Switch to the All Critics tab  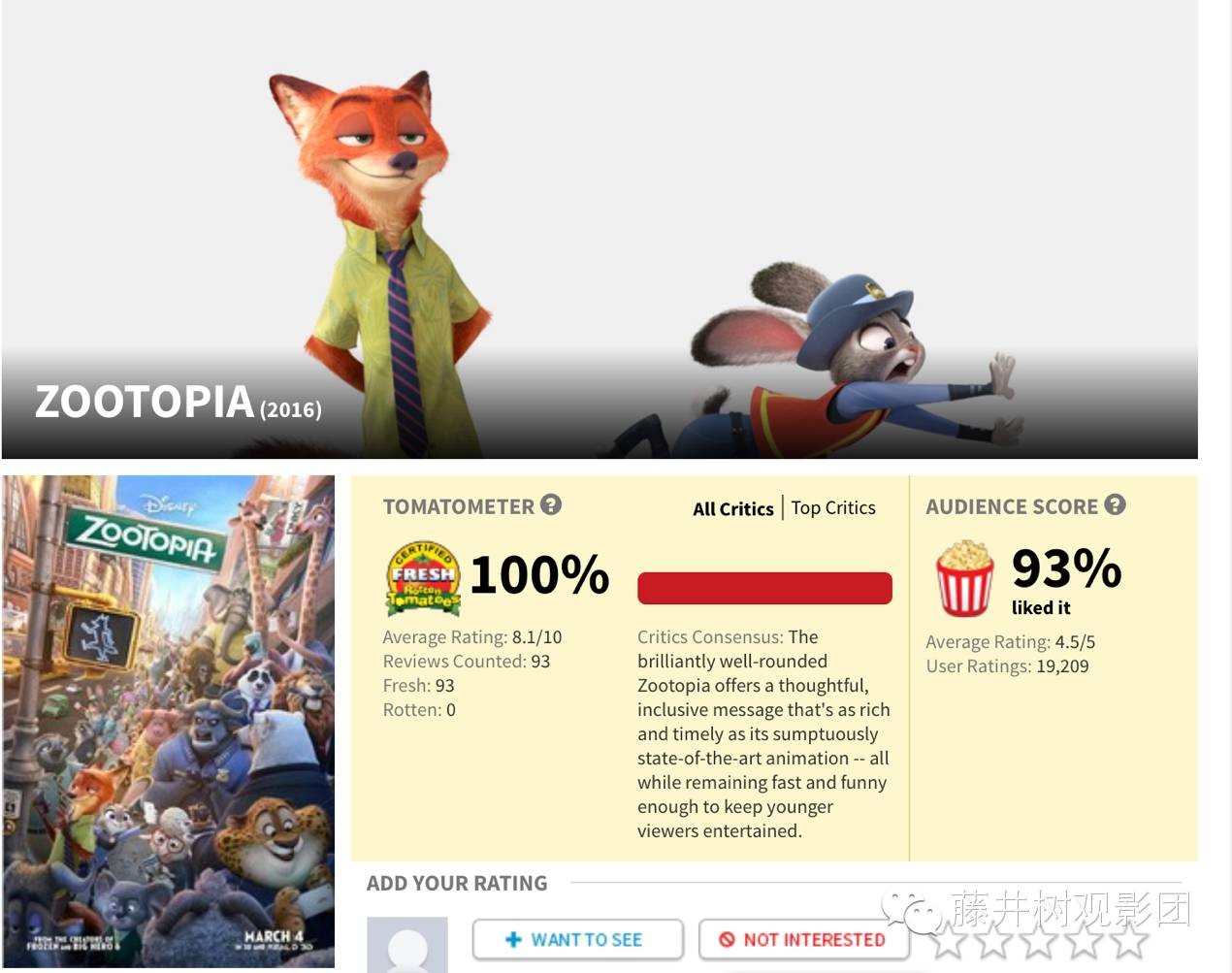pos(733,508)
